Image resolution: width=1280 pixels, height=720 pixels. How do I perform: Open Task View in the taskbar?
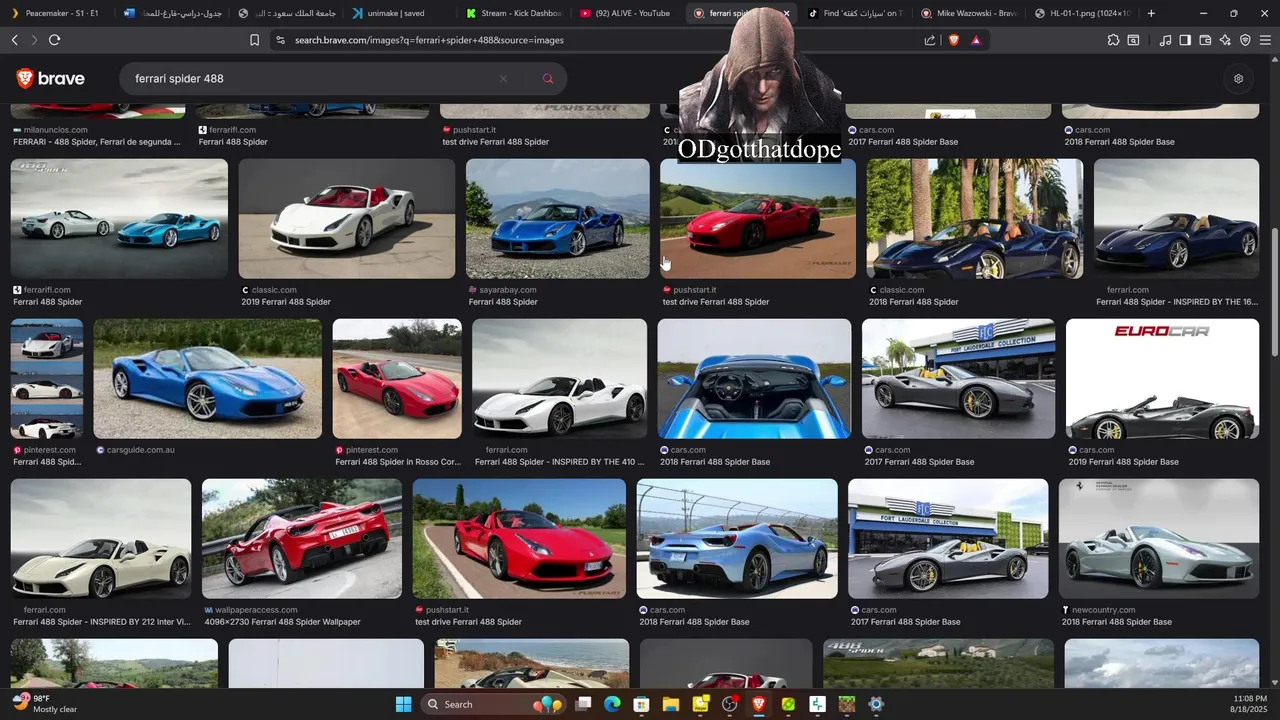584,704
